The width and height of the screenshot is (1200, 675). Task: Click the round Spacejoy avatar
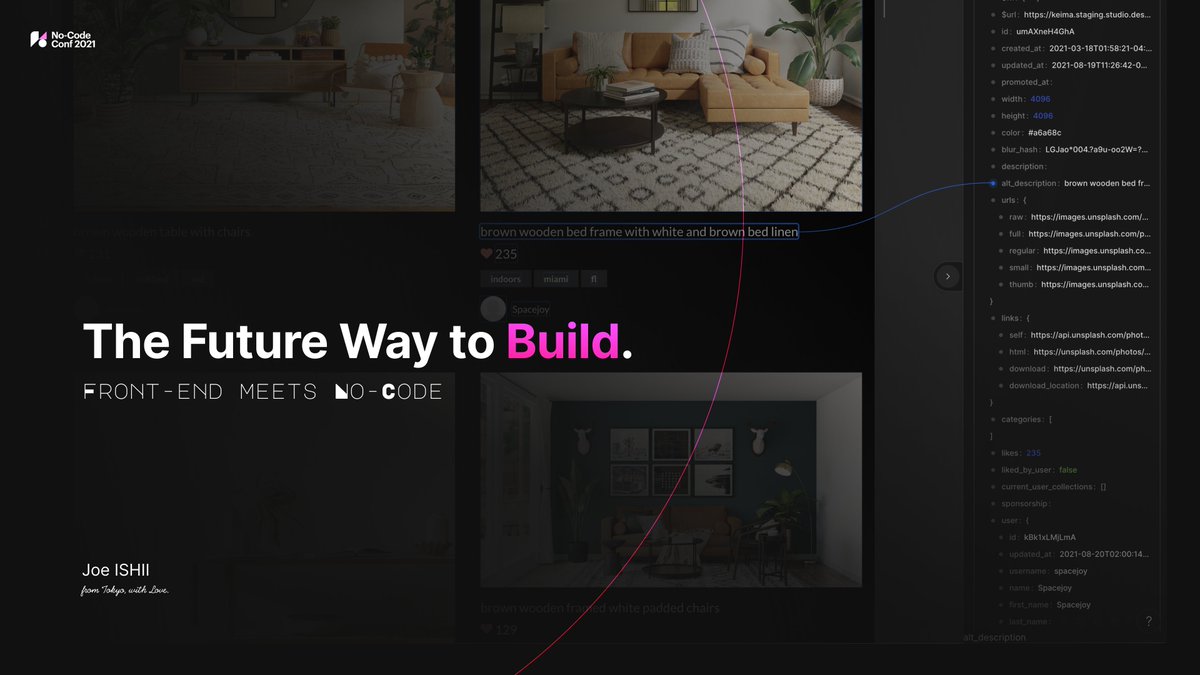(x=493, y=309)
